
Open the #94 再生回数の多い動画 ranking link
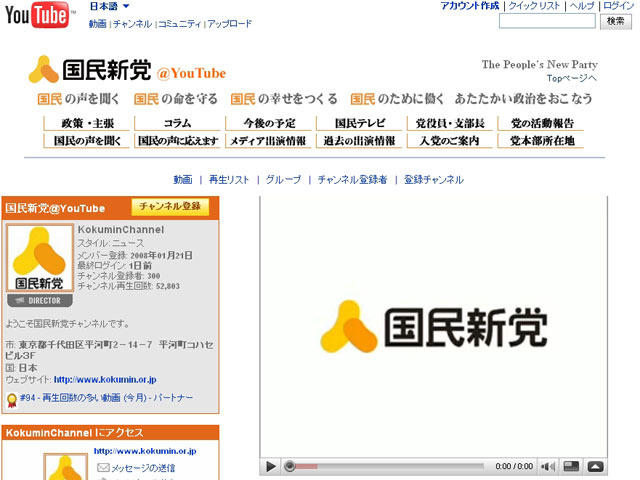click(106, 398)
